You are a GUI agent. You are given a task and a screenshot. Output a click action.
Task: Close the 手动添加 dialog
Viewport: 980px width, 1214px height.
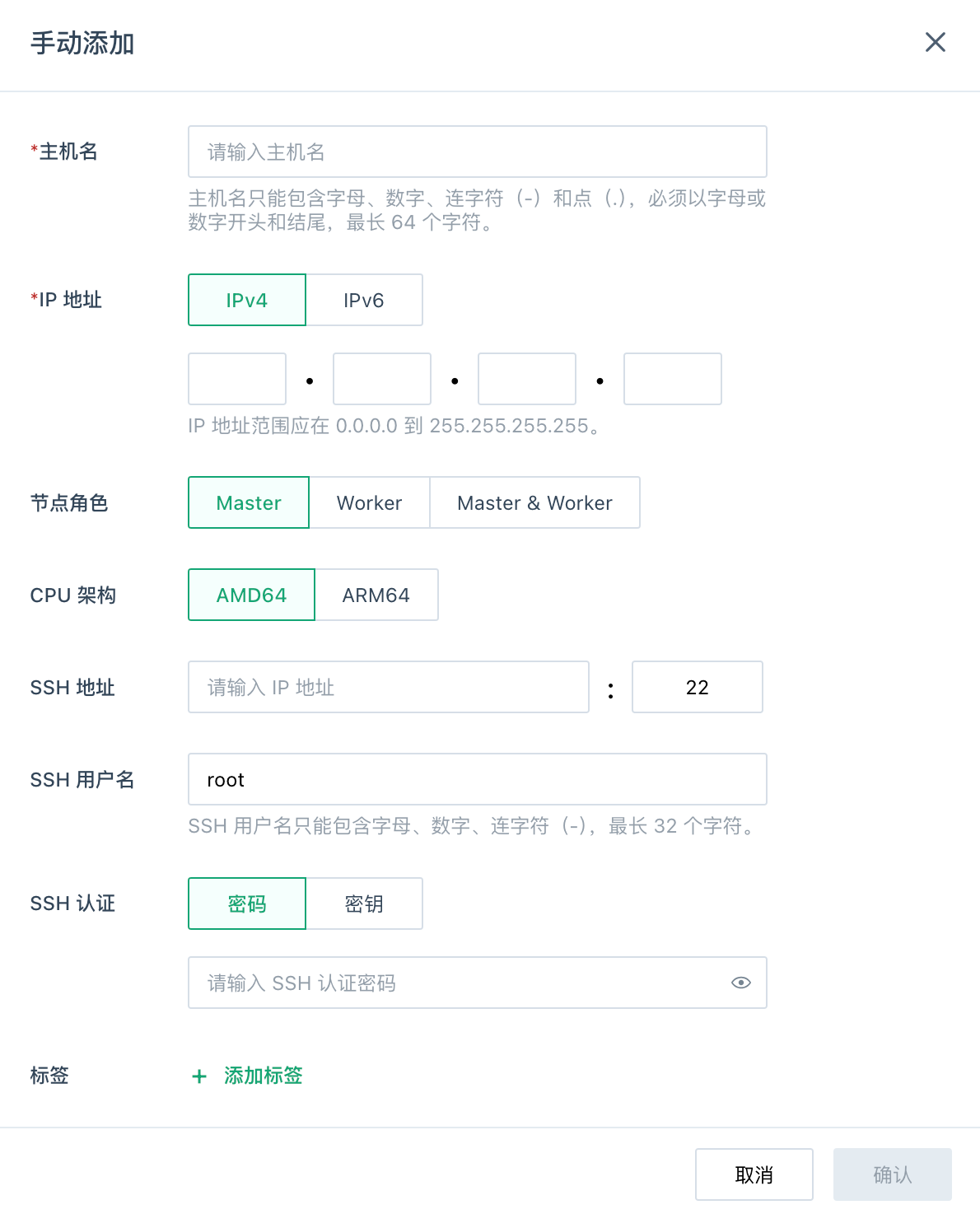(x=935, y=42)
